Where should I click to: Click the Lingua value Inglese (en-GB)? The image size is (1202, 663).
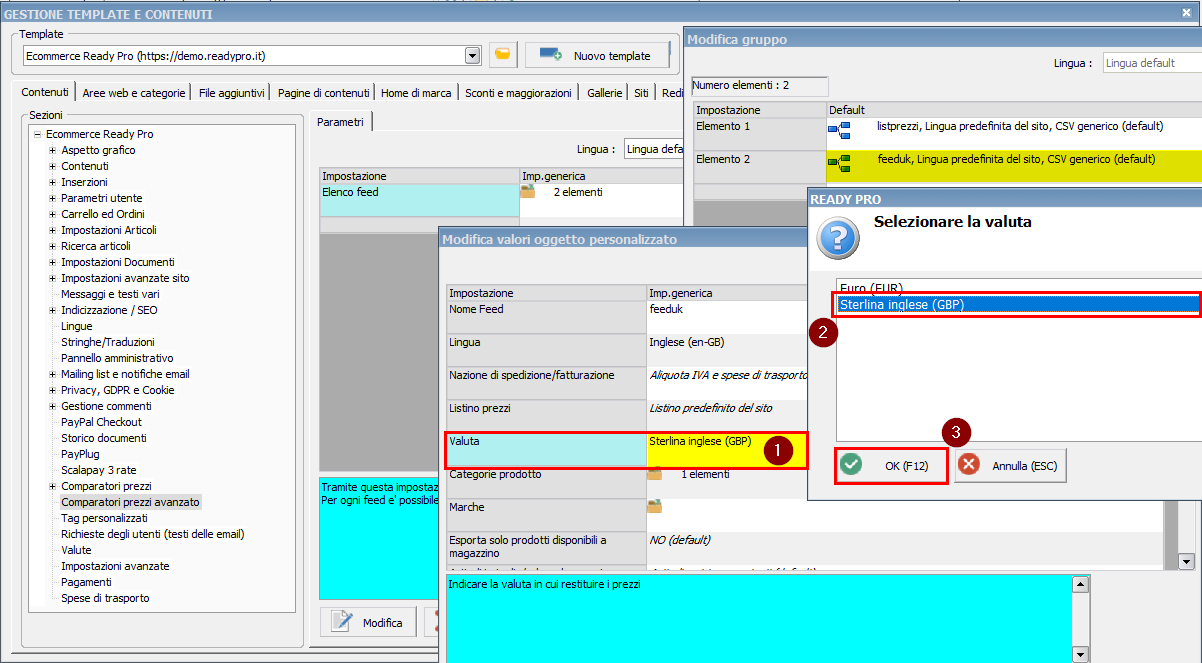click(727, 351)
